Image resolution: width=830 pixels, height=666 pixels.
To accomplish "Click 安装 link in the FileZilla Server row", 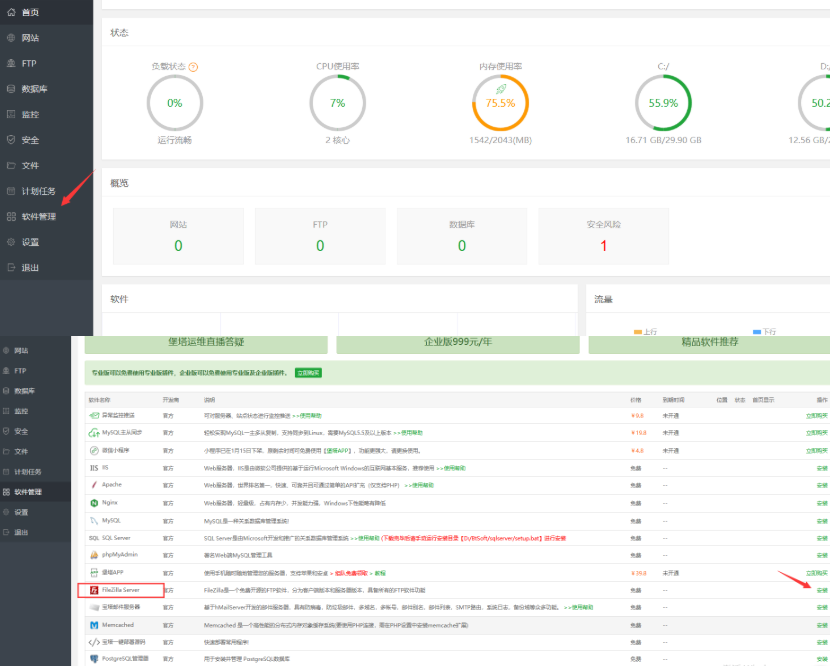I will 822,591.
